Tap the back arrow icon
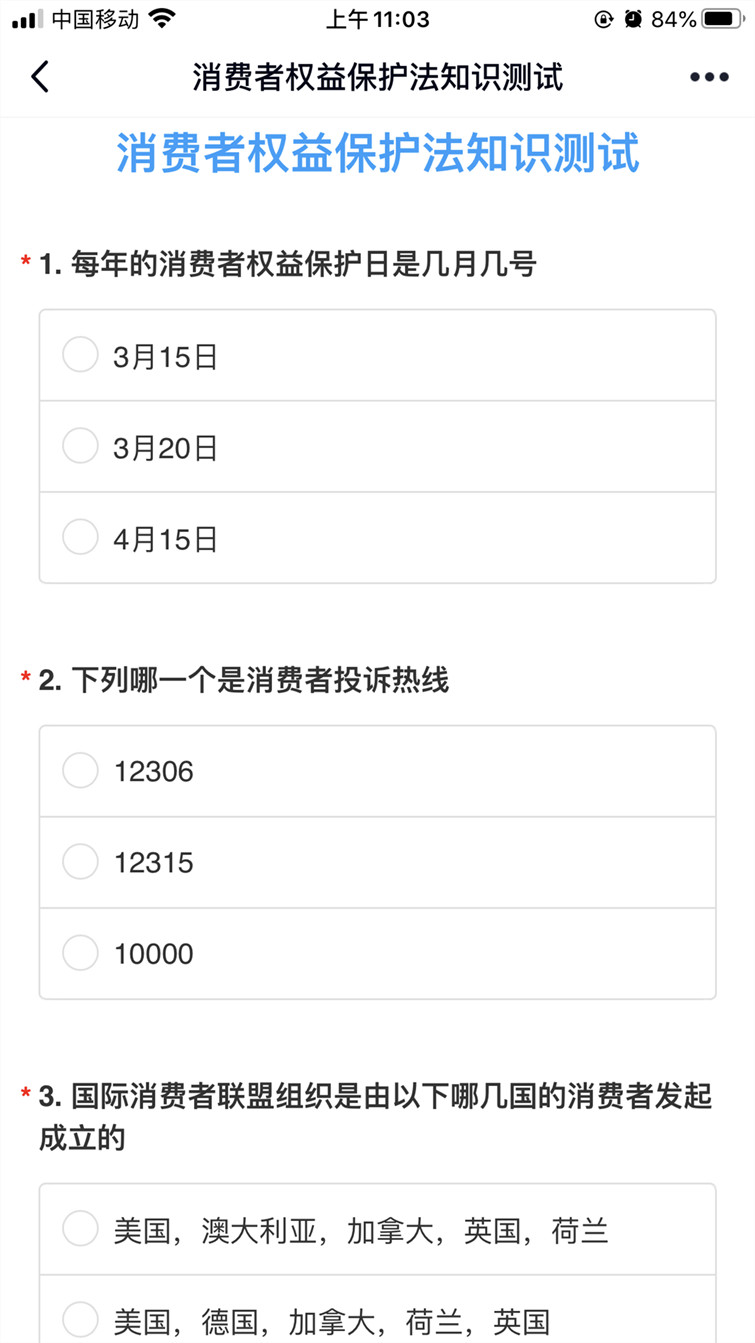The height and width of the screenshot is (1343, 755). pyautogui.click(x=40, y=77)
